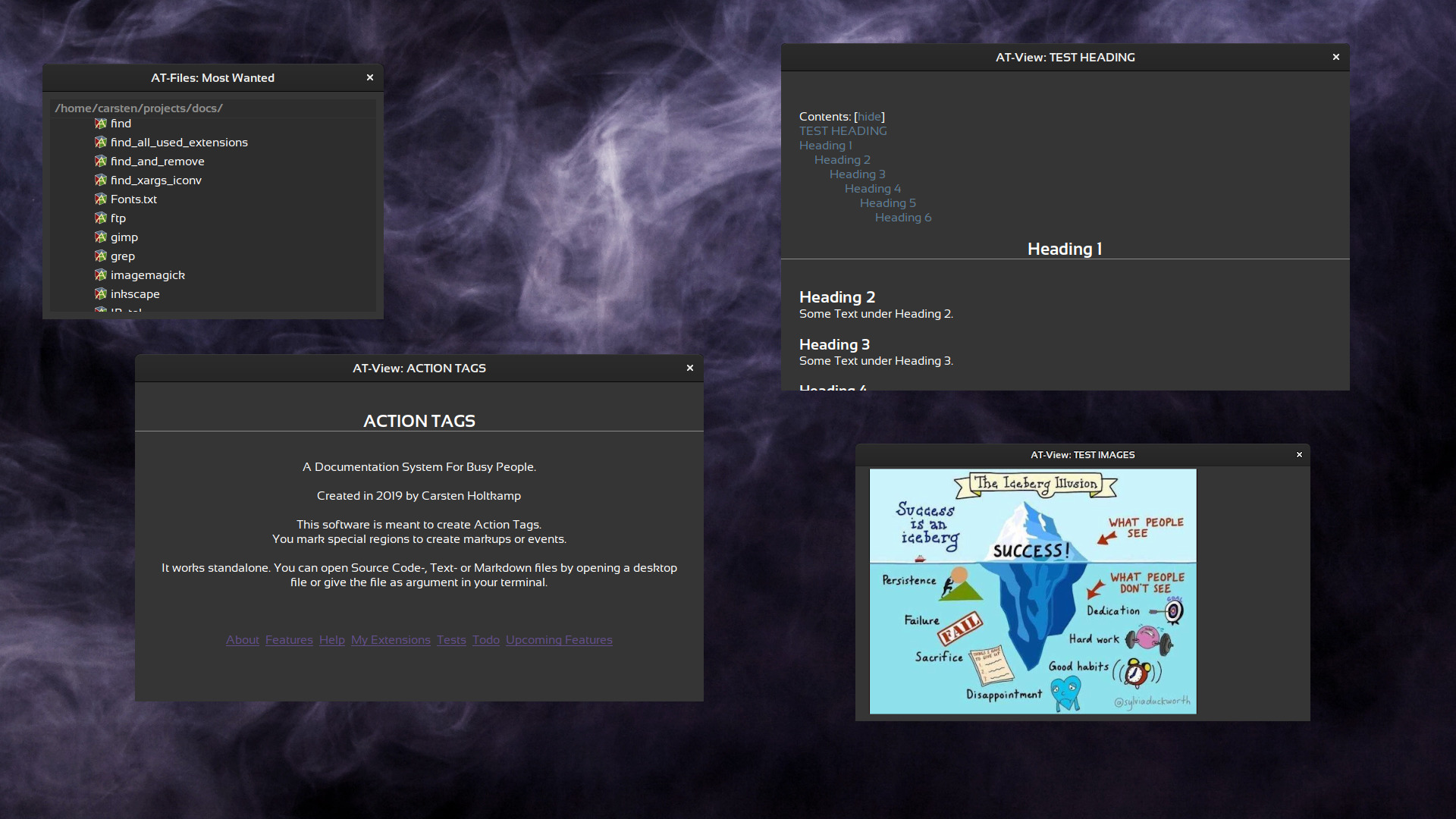
Task: Click the icon beside find_and_remove
Action: click(100, 162)
